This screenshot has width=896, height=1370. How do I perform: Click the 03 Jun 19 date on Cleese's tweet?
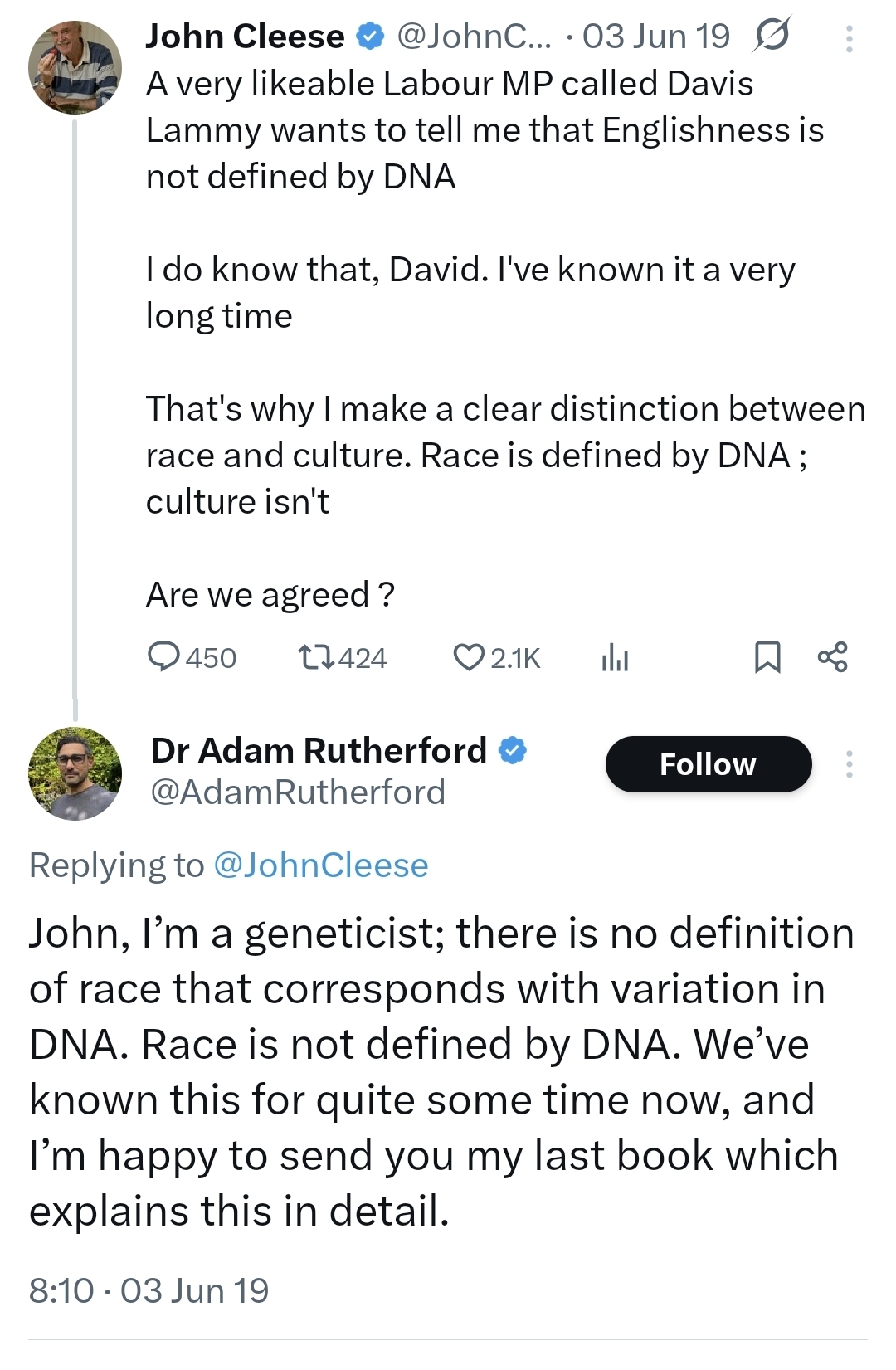tap(655, 37)
